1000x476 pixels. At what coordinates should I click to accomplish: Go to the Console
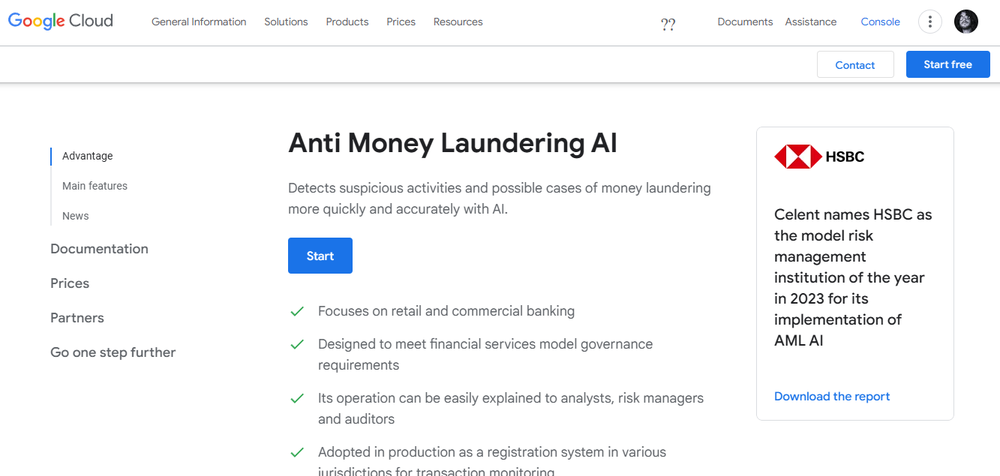tap(880, 22)
